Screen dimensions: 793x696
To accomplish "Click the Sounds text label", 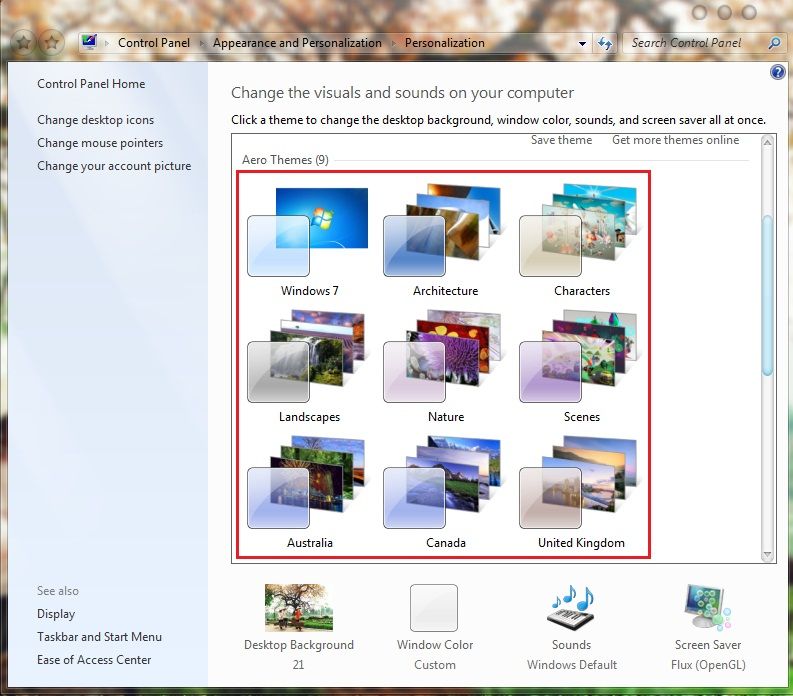I will point(571,645).
